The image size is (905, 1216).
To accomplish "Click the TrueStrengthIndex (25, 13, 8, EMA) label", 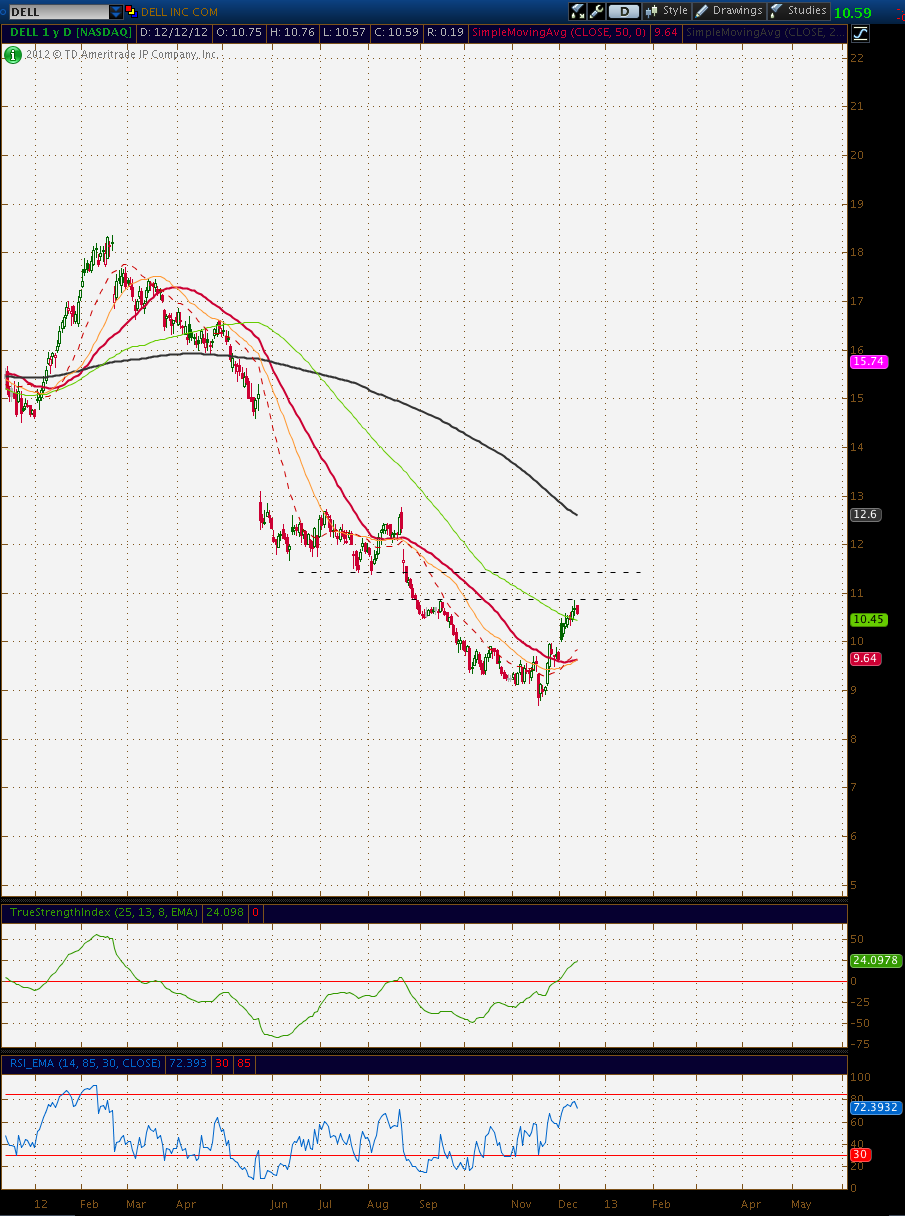I will click(103, 912).
